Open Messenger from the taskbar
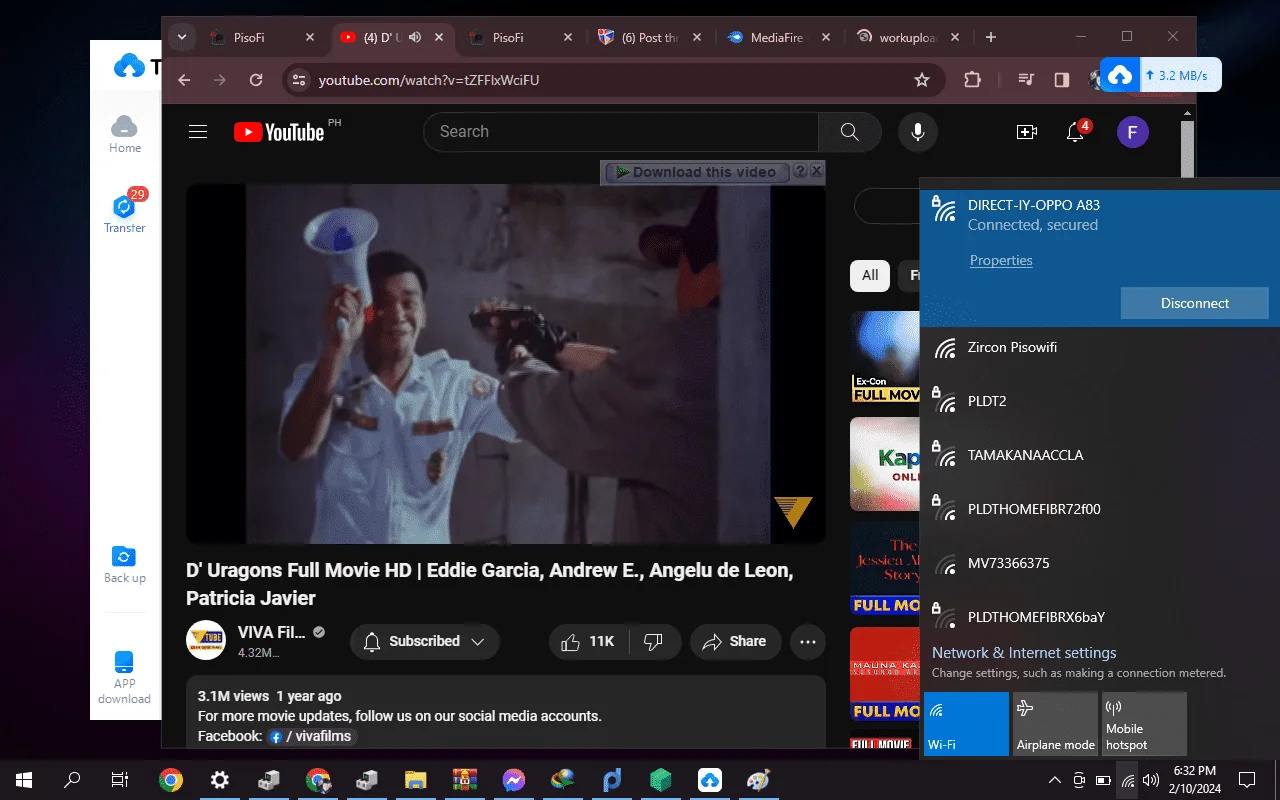 tap(513, 780)
